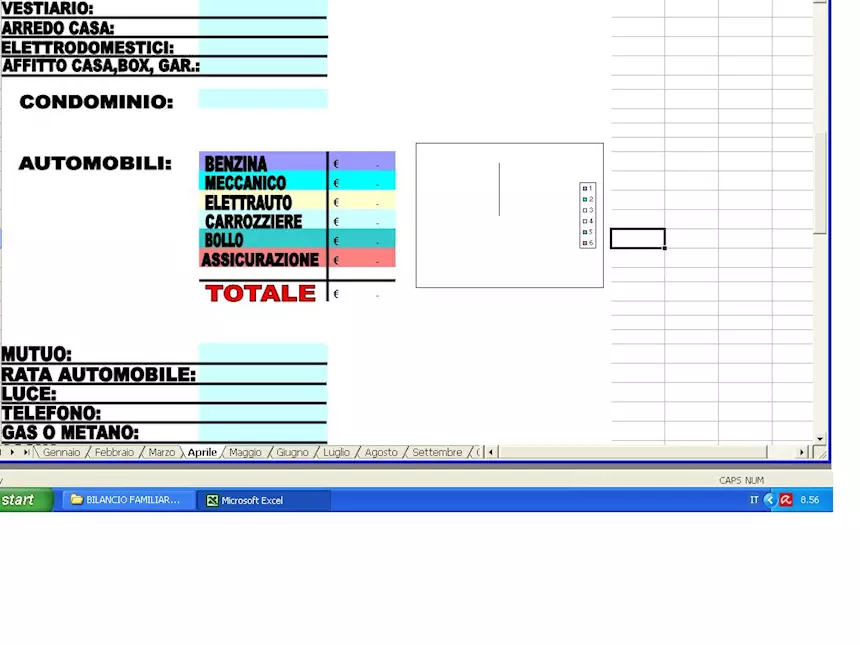Screen dimensions: 860x645
Task: Click the CONDOMINIO heading
Action: coord(97,101)
